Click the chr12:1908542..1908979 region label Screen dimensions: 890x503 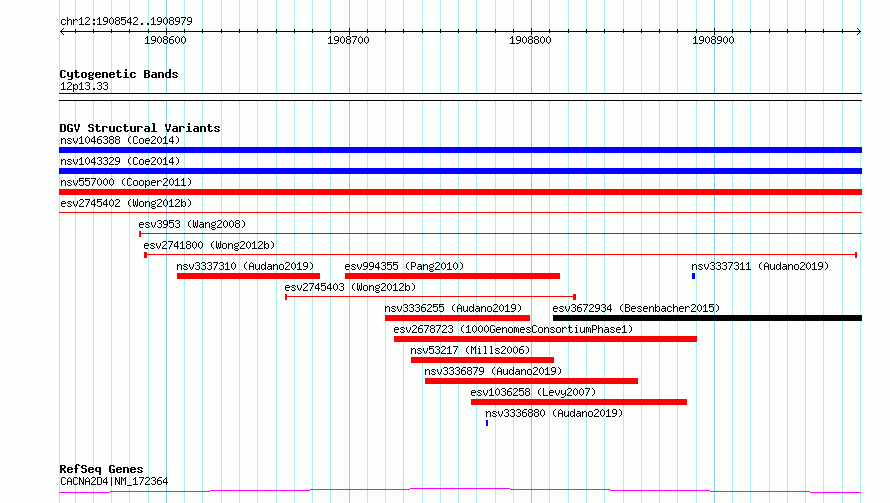tap(126, 21)
